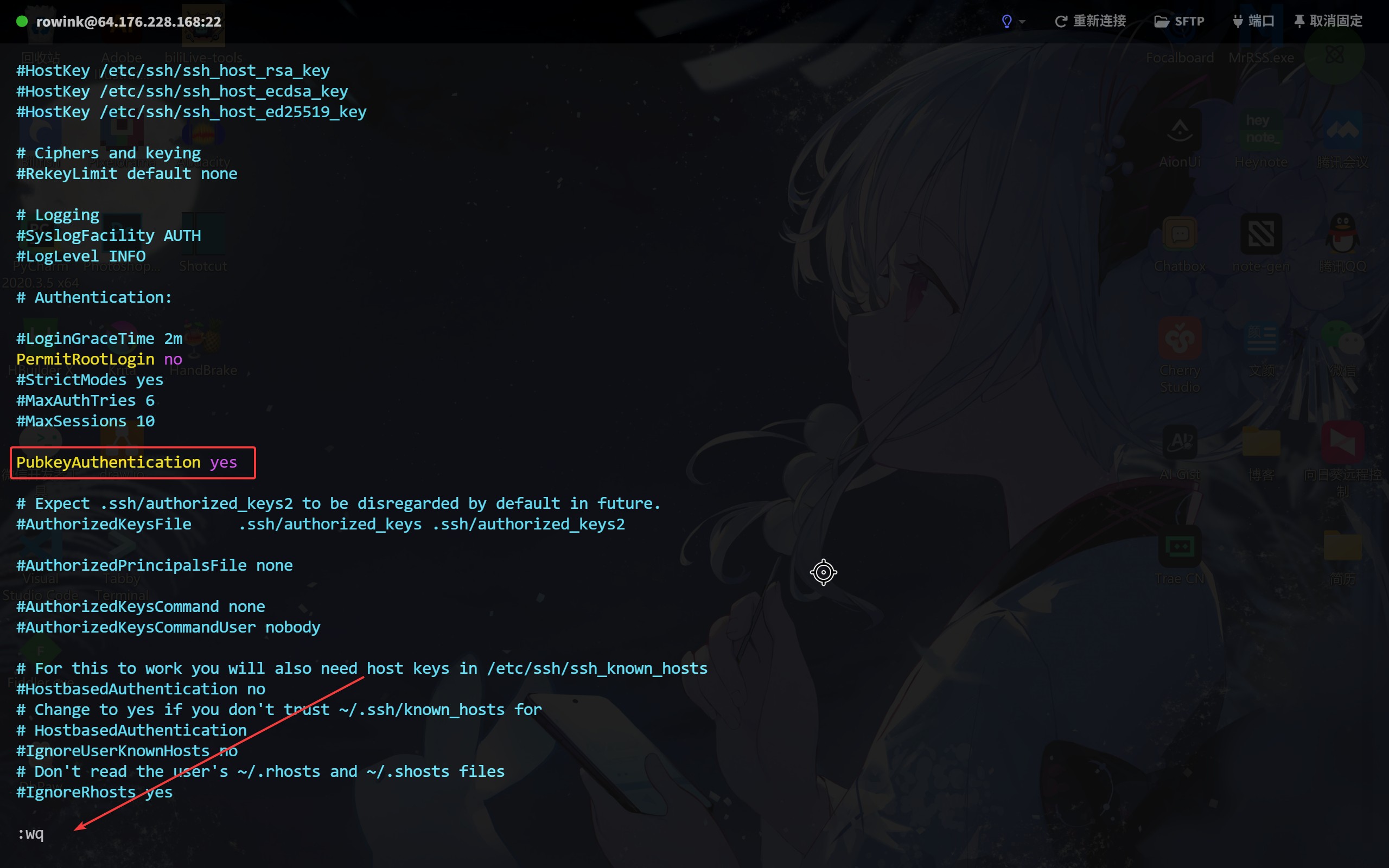Click the 'no' value after PermitRootLogin
This screenshot has height=868, width=1389.
tap(173, 359)
